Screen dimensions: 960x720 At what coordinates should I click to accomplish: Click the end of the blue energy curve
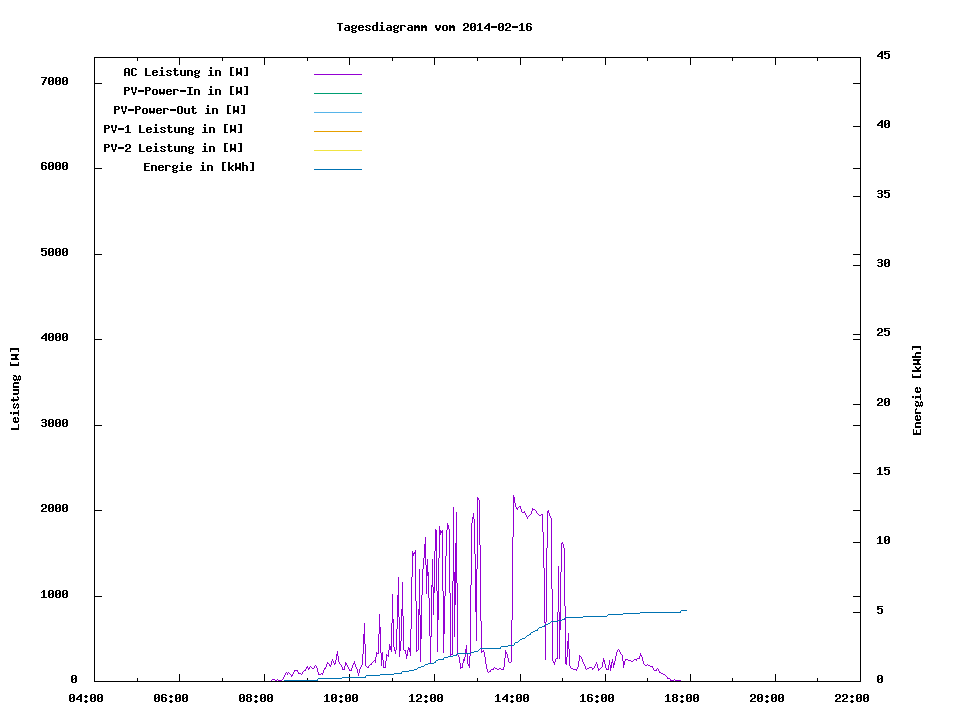coord(685,610)
